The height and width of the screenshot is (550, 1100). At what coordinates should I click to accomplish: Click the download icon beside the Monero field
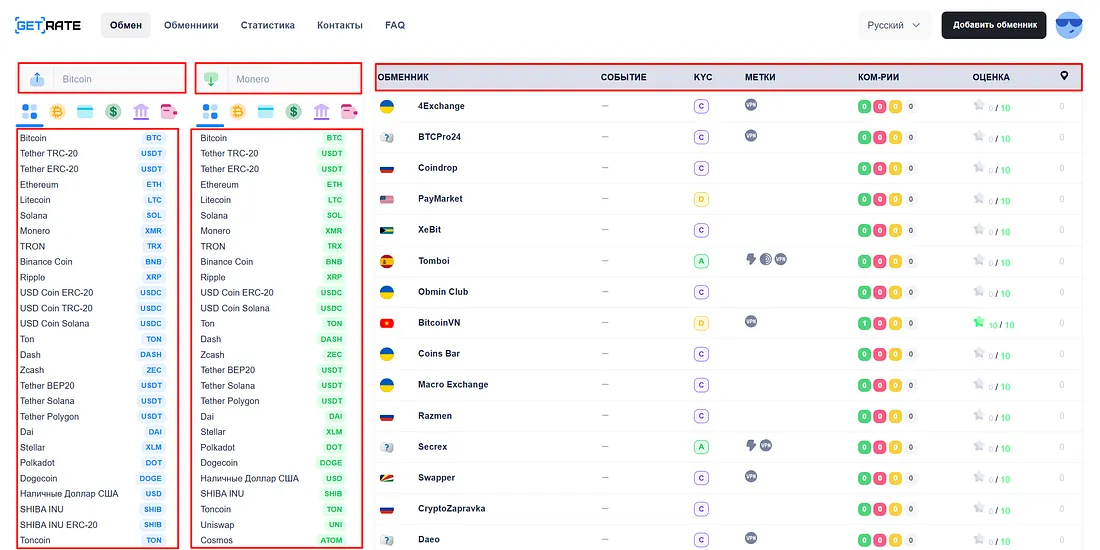[211, 79]
